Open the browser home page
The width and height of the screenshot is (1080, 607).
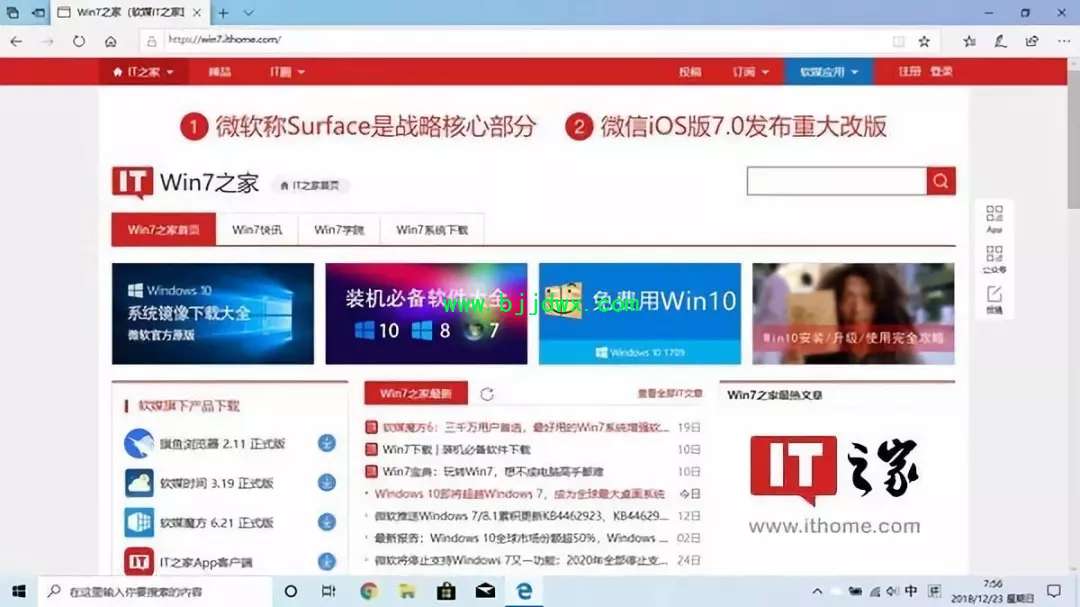click(110, 41)
